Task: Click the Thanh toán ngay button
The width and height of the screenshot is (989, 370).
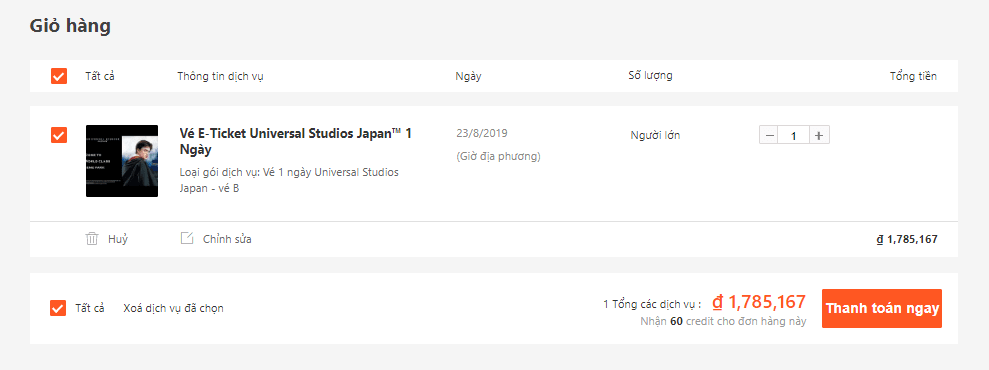Action: (882, 308)
